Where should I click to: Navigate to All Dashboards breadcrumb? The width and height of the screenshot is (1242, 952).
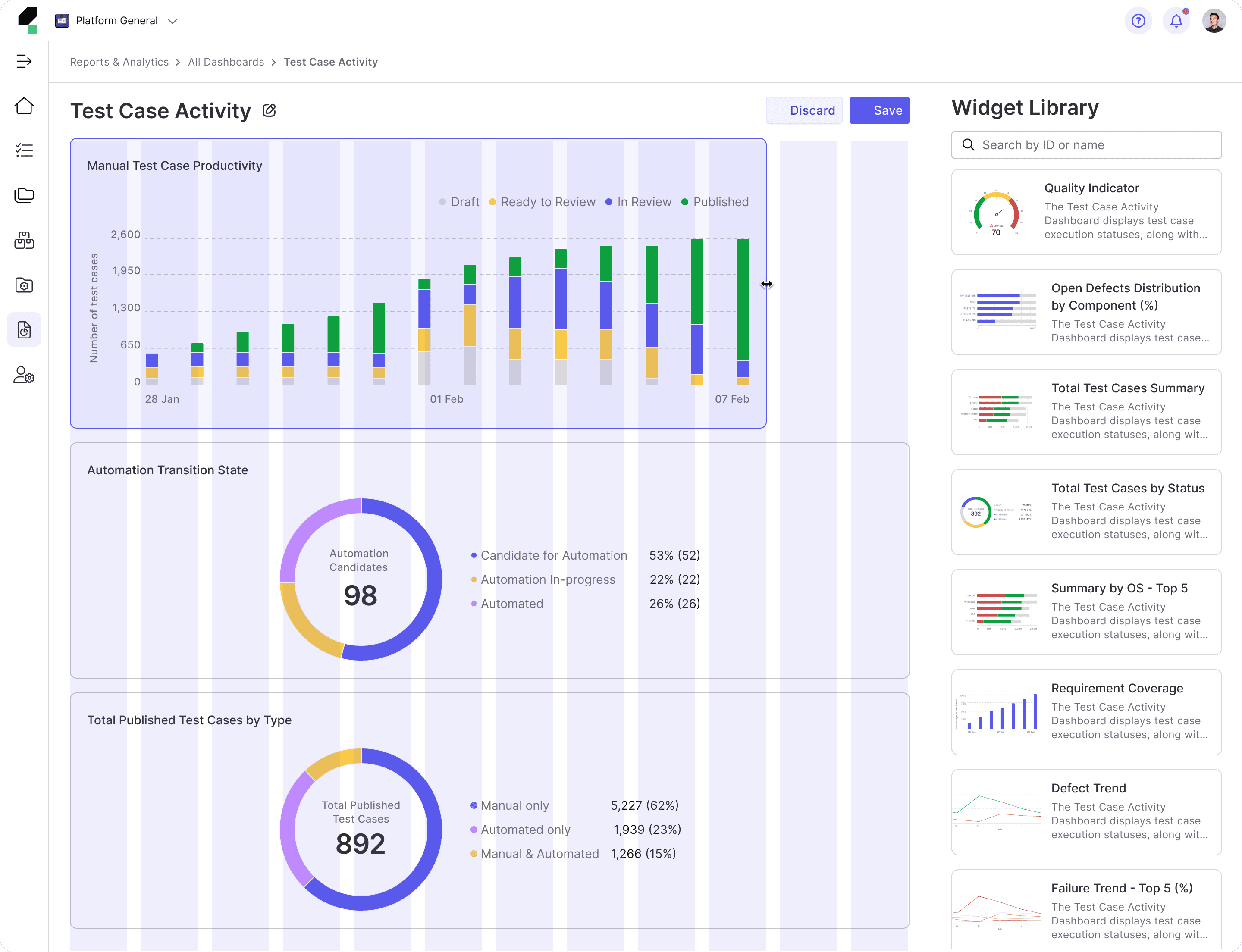point(226,62)
